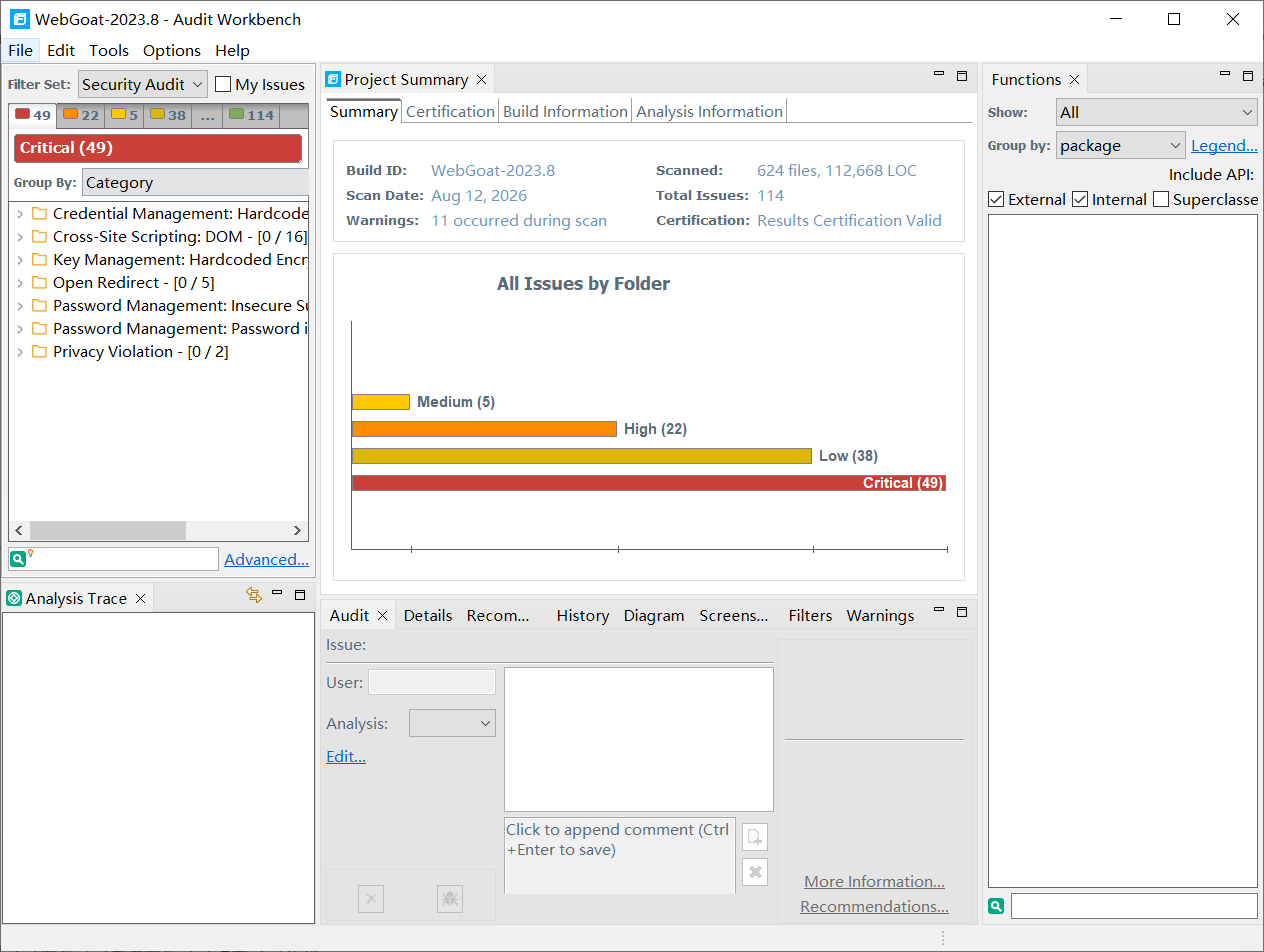Screen dimensions: 1264x952
Task: Open the Show All dropdown in Functions
Action: (1156, 113)
